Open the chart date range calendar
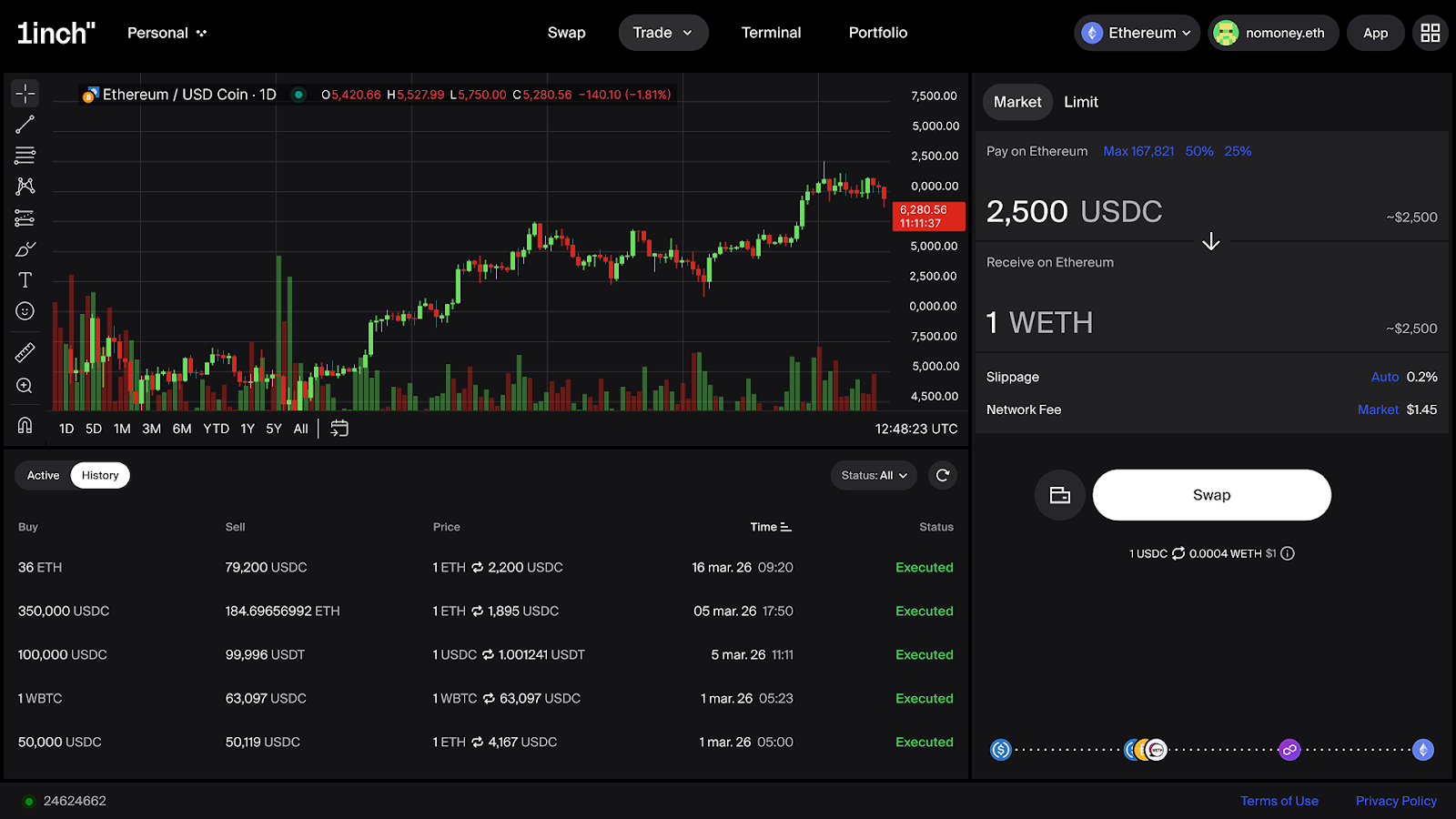The image size is (1456, 819). point(339,429)
